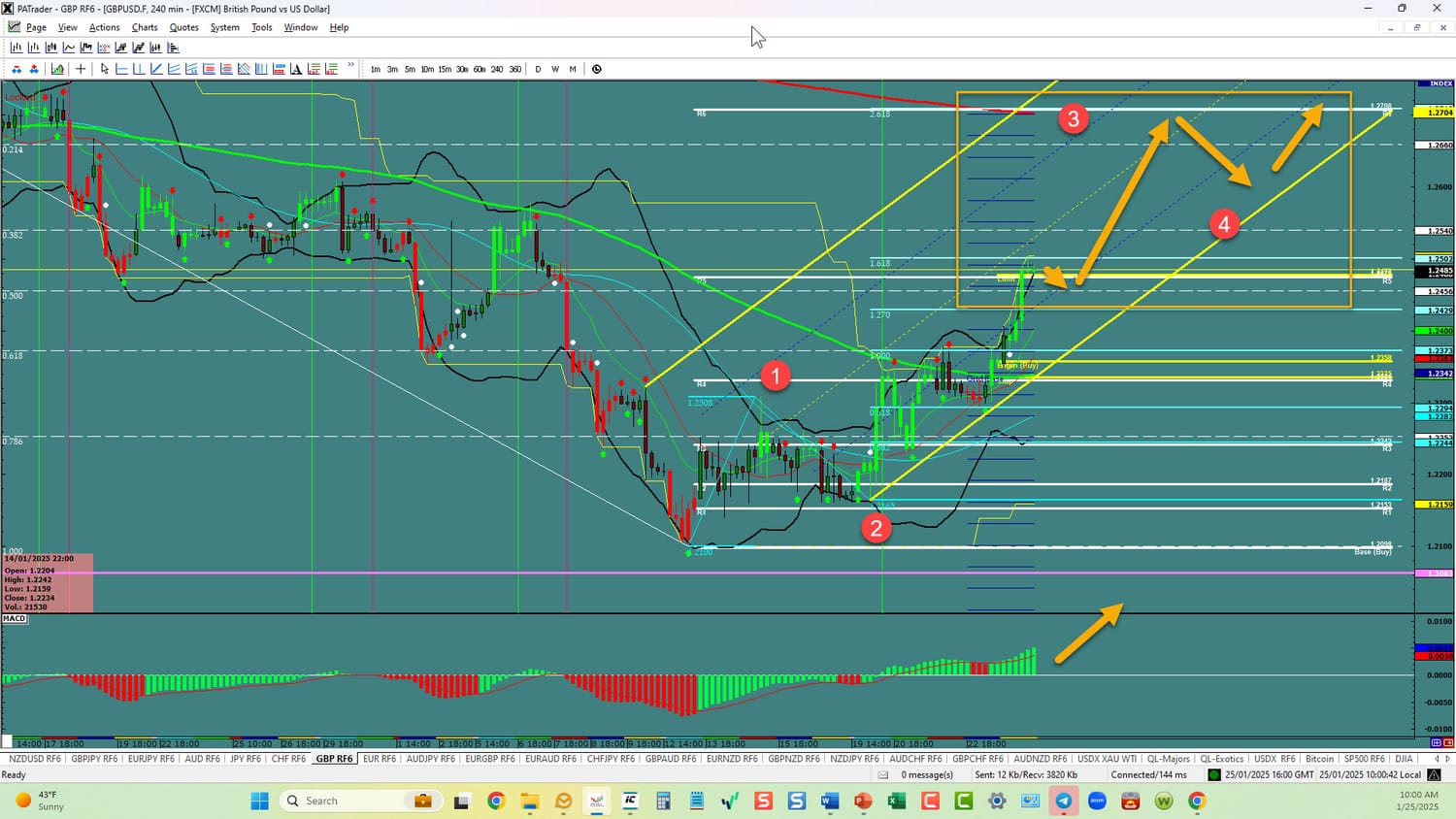Switch chart to Weekly (W) timeframe
This screenshot has height=819, width=1456.
click(x=555, y=69)
